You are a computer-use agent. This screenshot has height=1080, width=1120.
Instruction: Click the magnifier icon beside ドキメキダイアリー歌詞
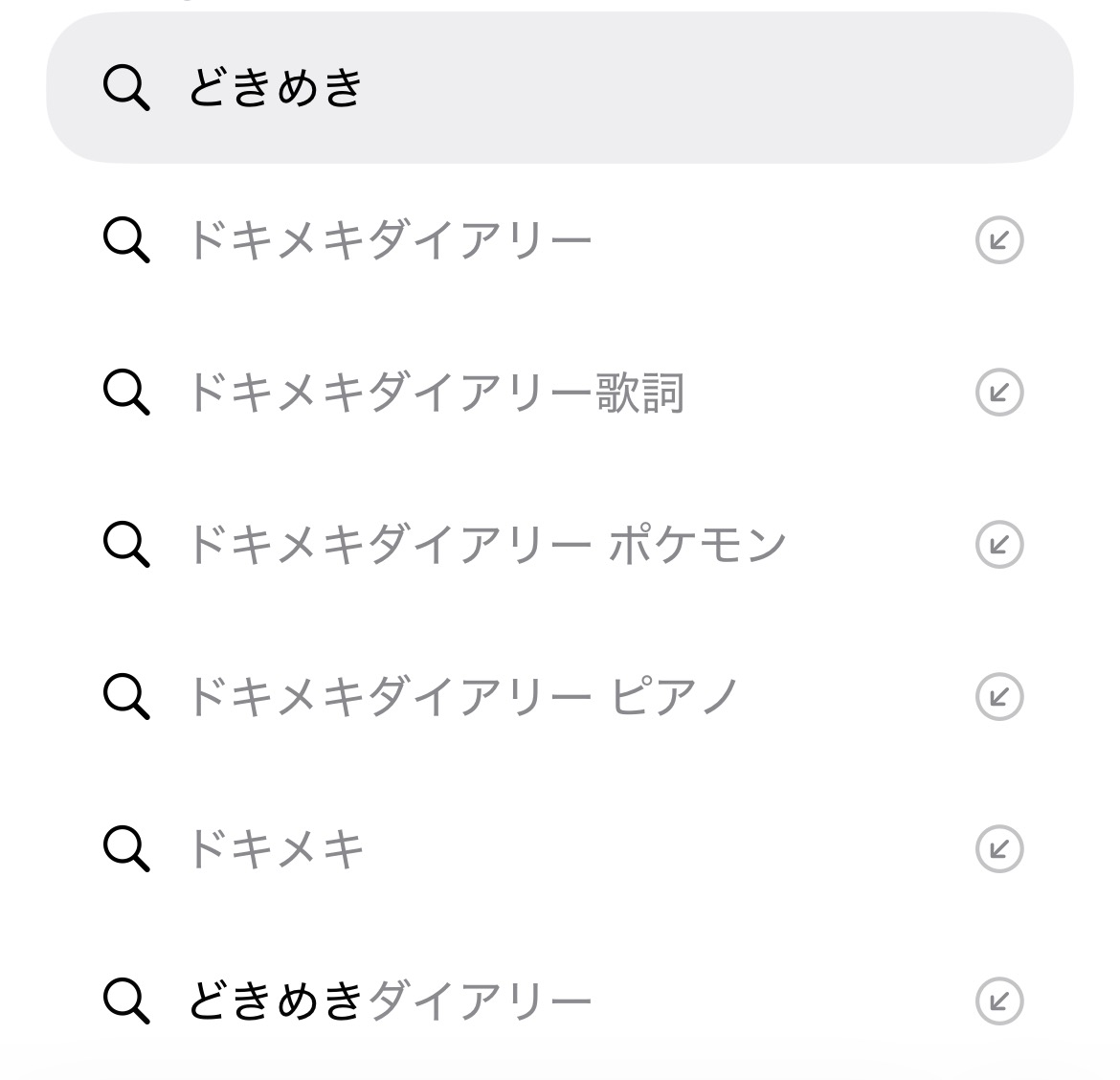pyautogui.click(x=126, y=393)
